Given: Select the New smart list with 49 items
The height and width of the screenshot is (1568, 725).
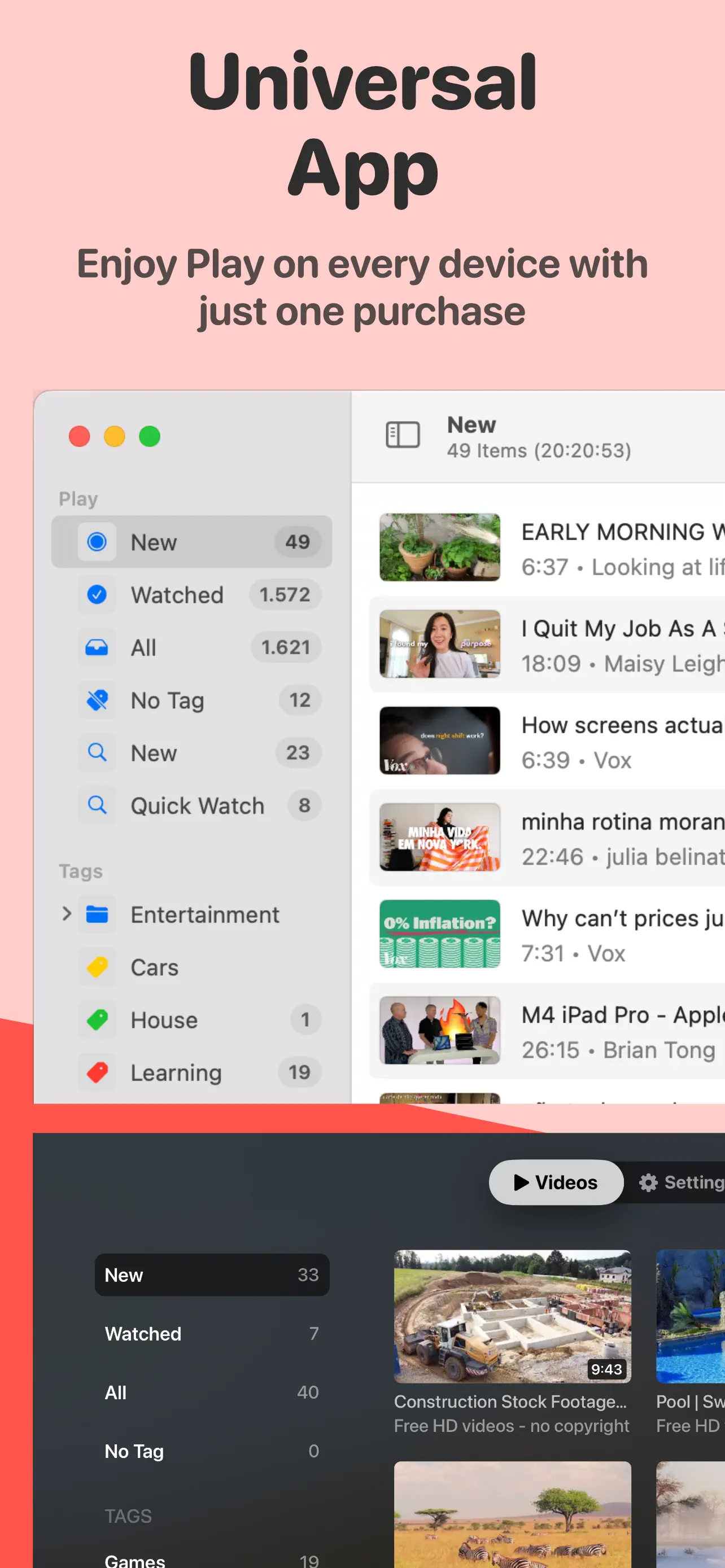Looking at the screenshot, I should (192, 542).
